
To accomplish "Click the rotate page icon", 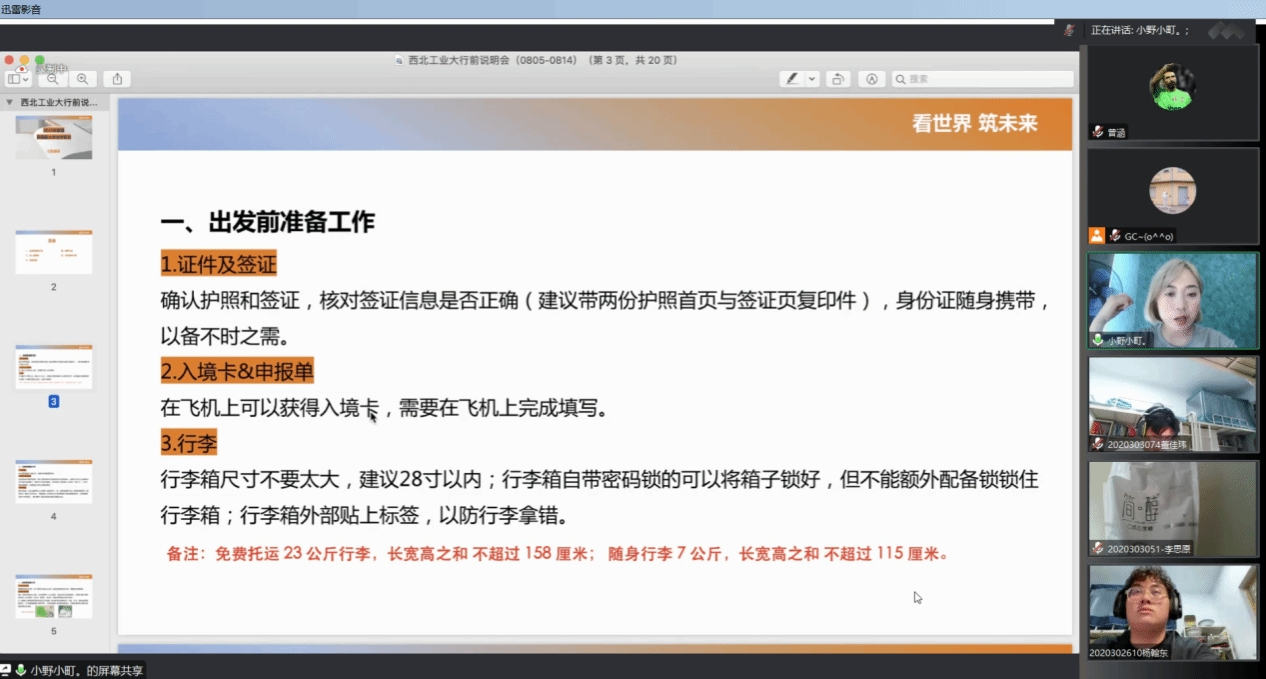I will point(838,79).
